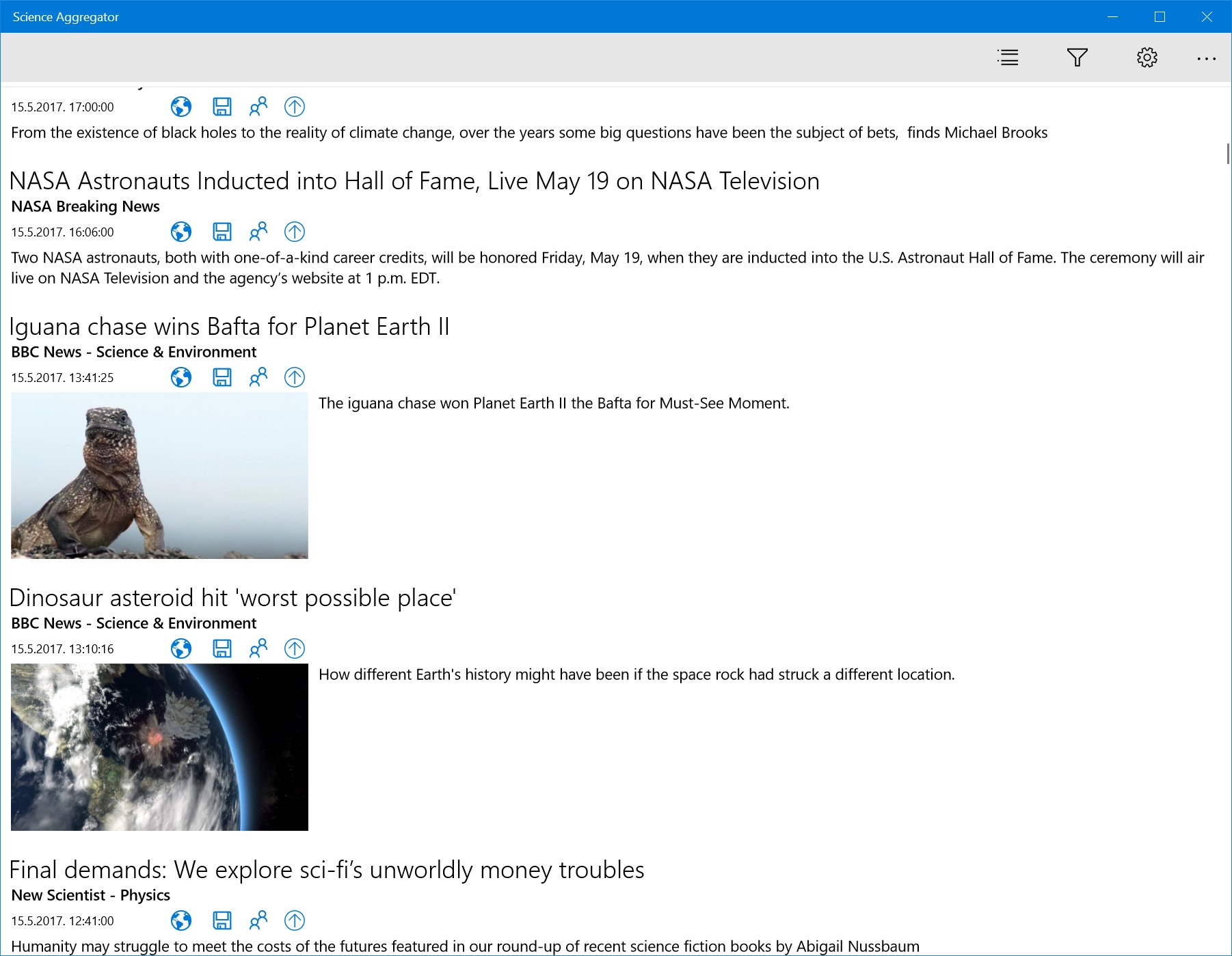Click source label New Scientist - Physics
1232x956 pixels.
coord(91,895)
